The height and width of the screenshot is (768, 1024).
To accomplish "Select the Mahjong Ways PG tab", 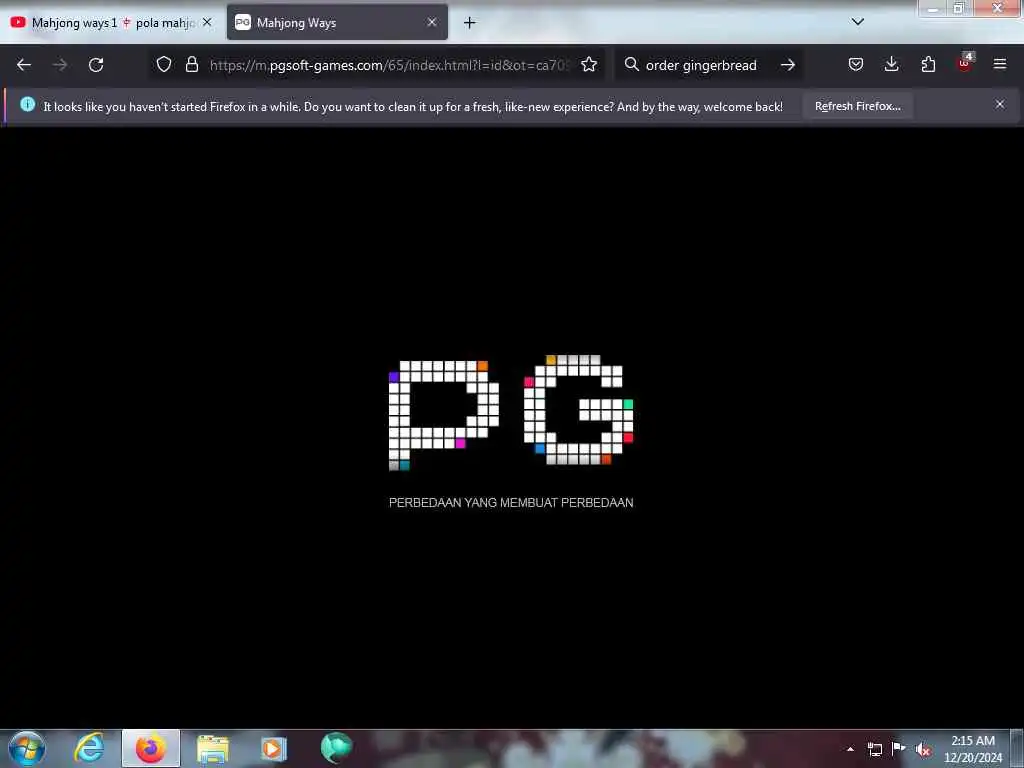I will [x=337, y=23].
